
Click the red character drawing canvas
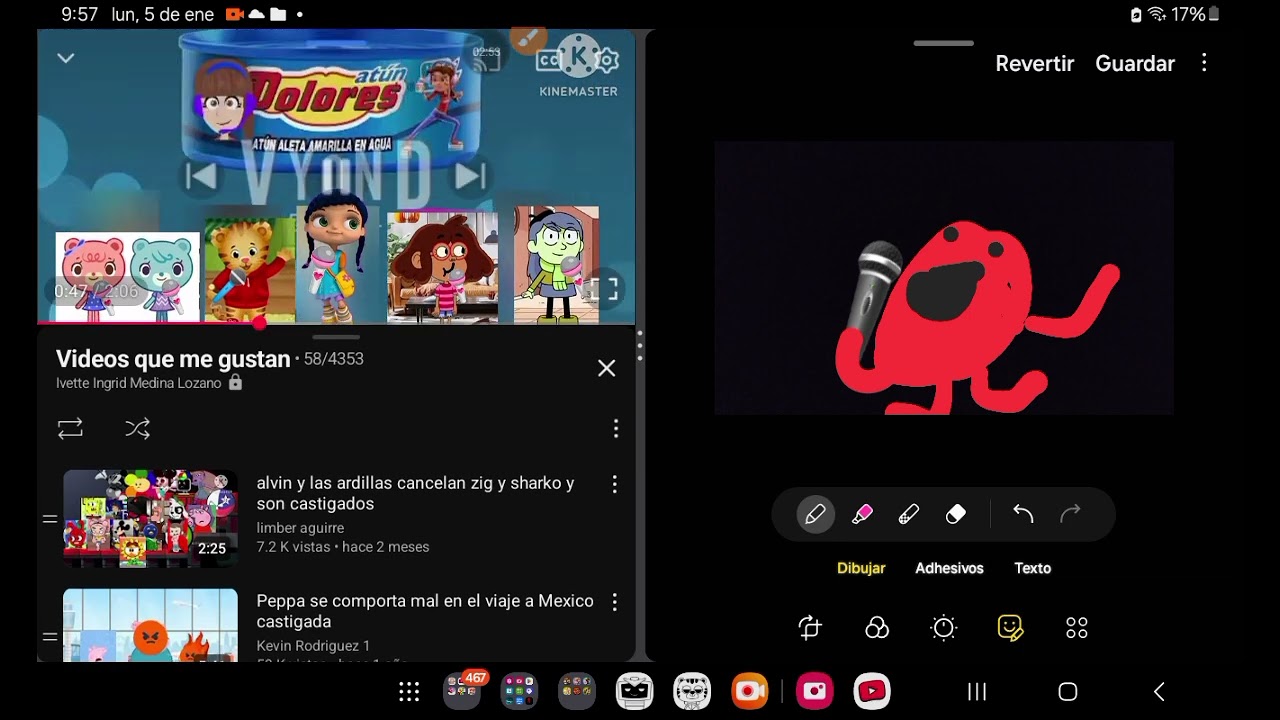click(x=944, y=278)
